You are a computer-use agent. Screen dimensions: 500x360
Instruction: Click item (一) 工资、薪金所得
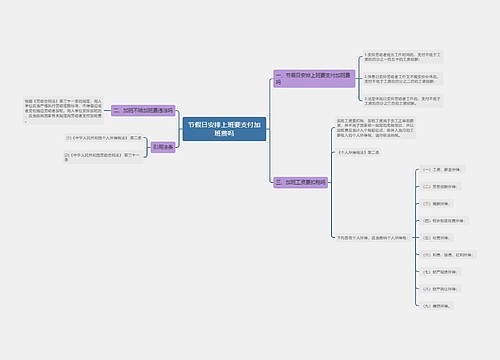pyautogui.click(x=442, y=170)
